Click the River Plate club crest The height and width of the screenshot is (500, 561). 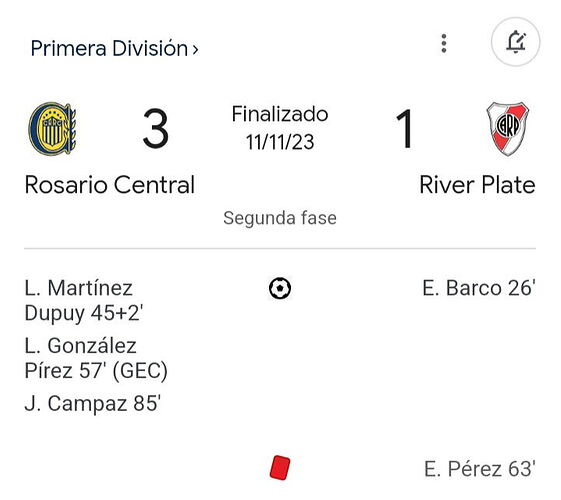click(x=508, y=129)
